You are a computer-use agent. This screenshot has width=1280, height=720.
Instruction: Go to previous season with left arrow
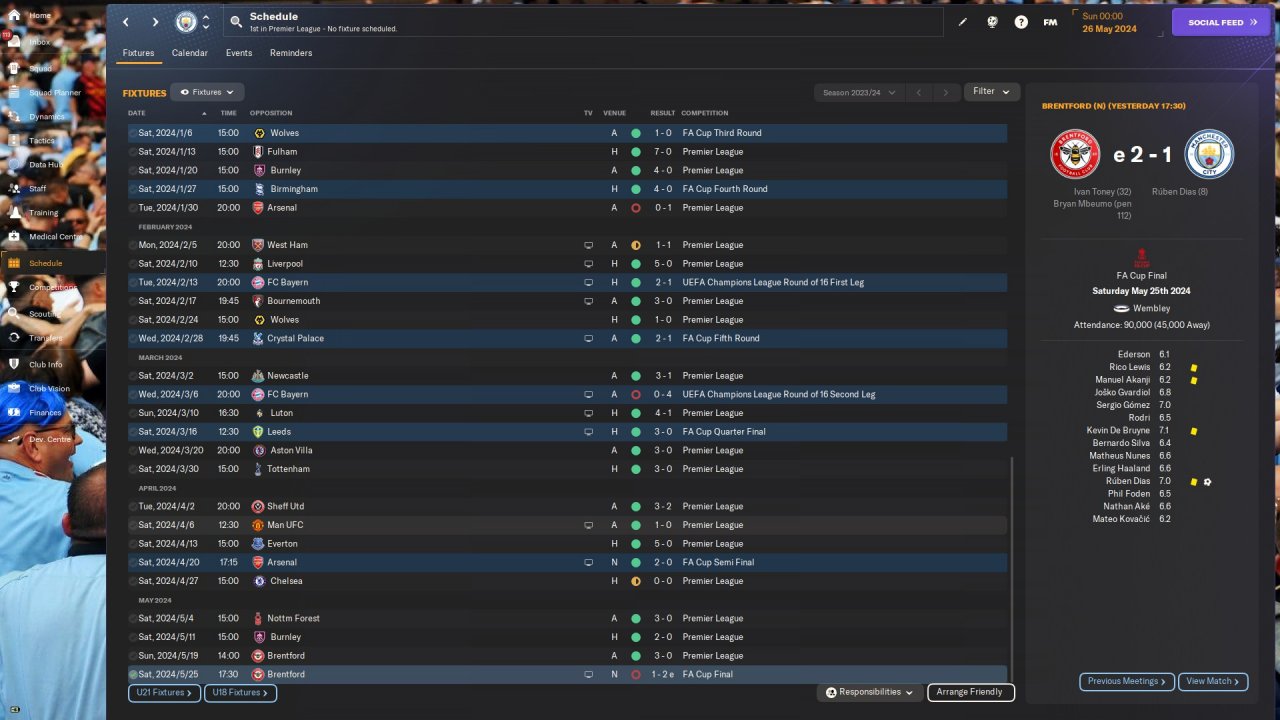coord(919,92)
